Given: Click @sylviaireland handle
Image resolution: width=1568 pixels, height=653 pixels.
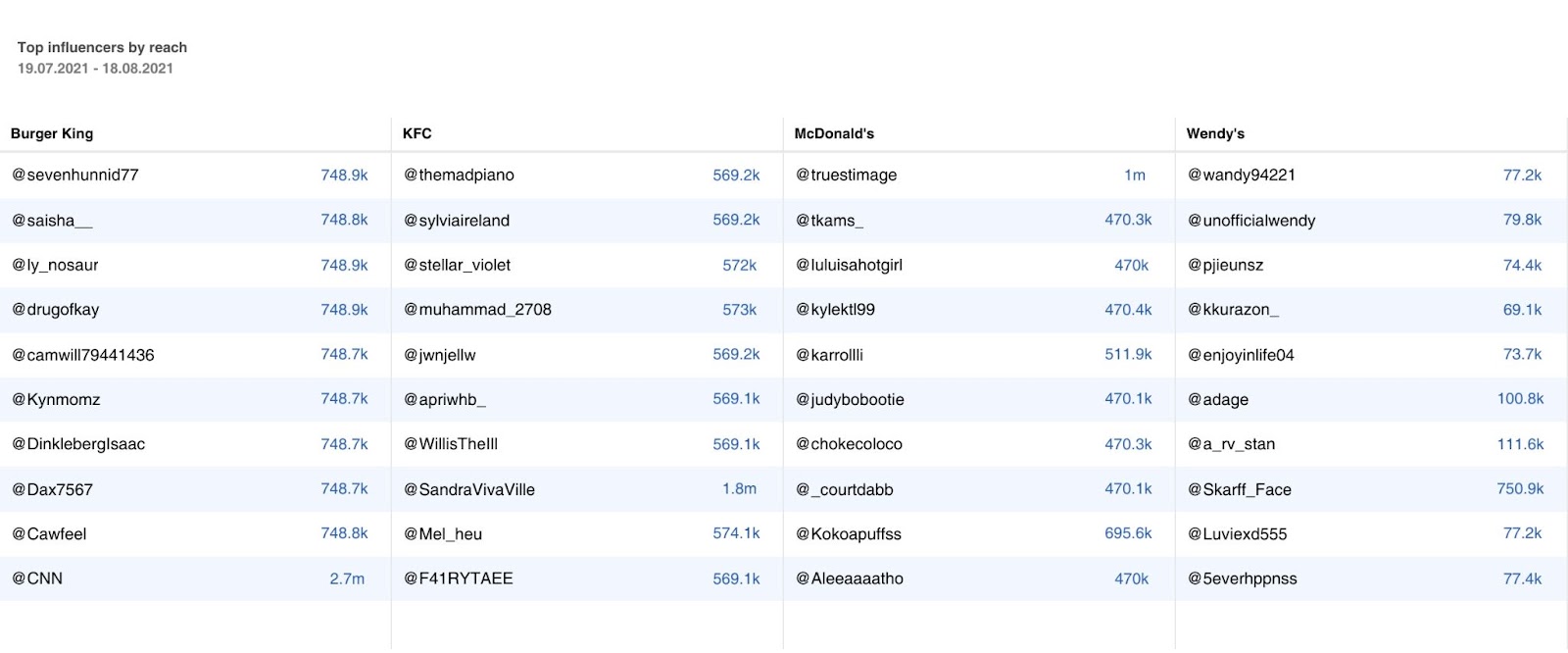Looking at the screenshot, I should [x=457, y=221].
